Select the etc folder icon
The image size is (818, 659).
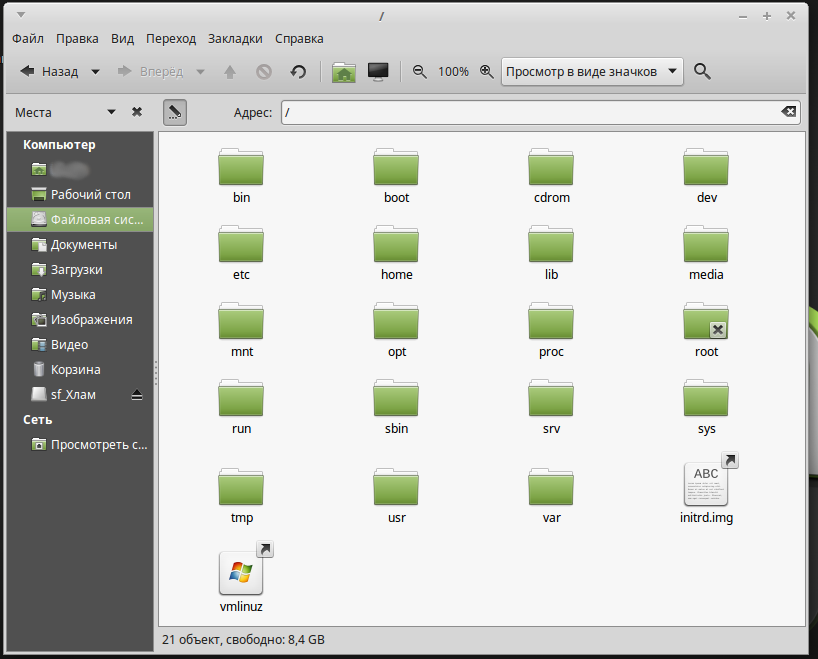click(x=241, y=244)
